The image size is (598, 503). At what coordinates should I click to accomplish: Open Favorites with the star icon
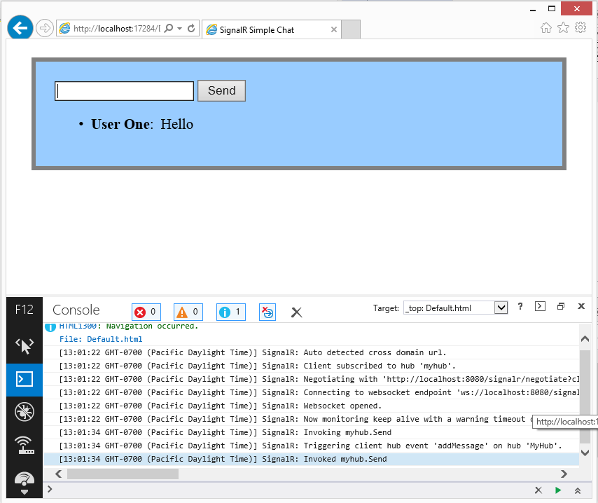tap(563, 27)
